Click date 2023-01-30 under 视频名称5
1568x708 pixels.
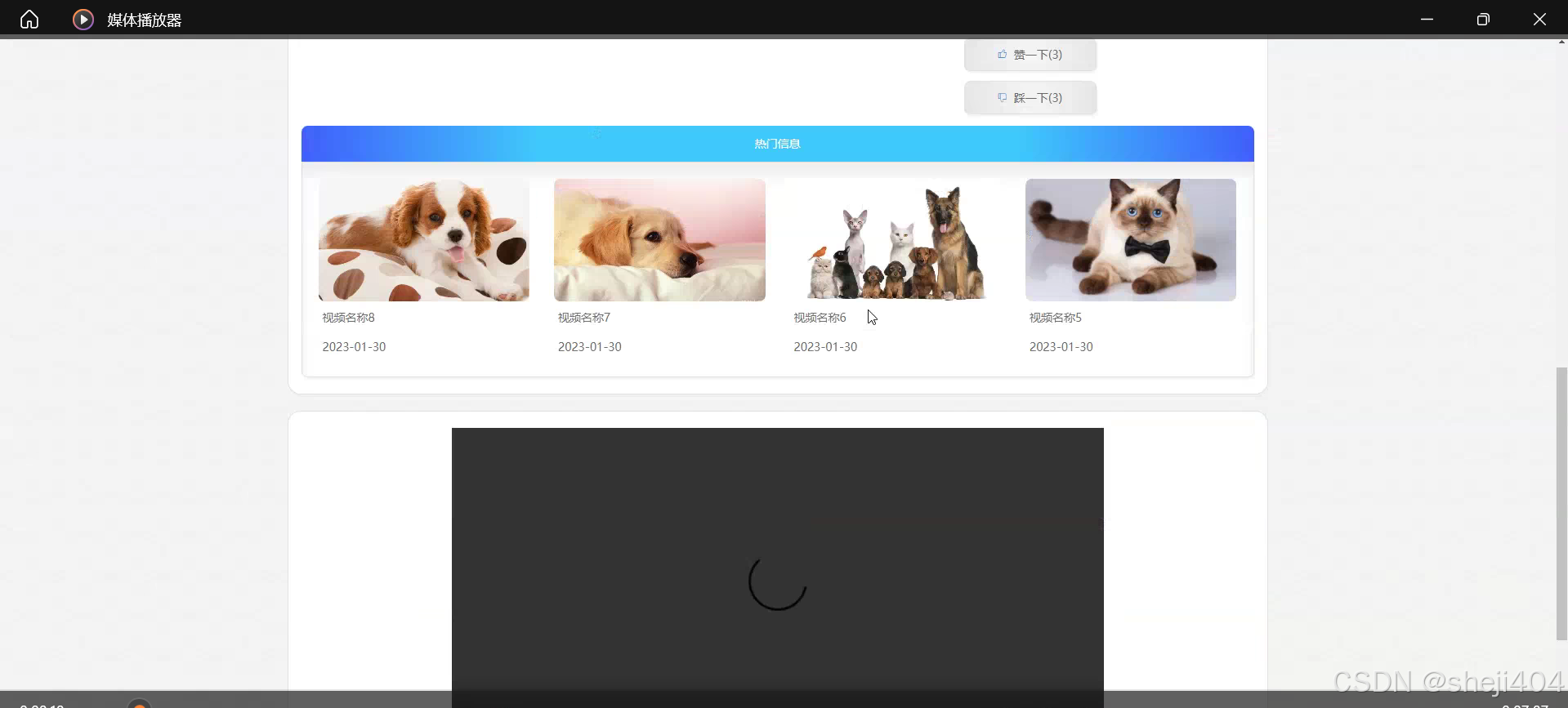1061,347
